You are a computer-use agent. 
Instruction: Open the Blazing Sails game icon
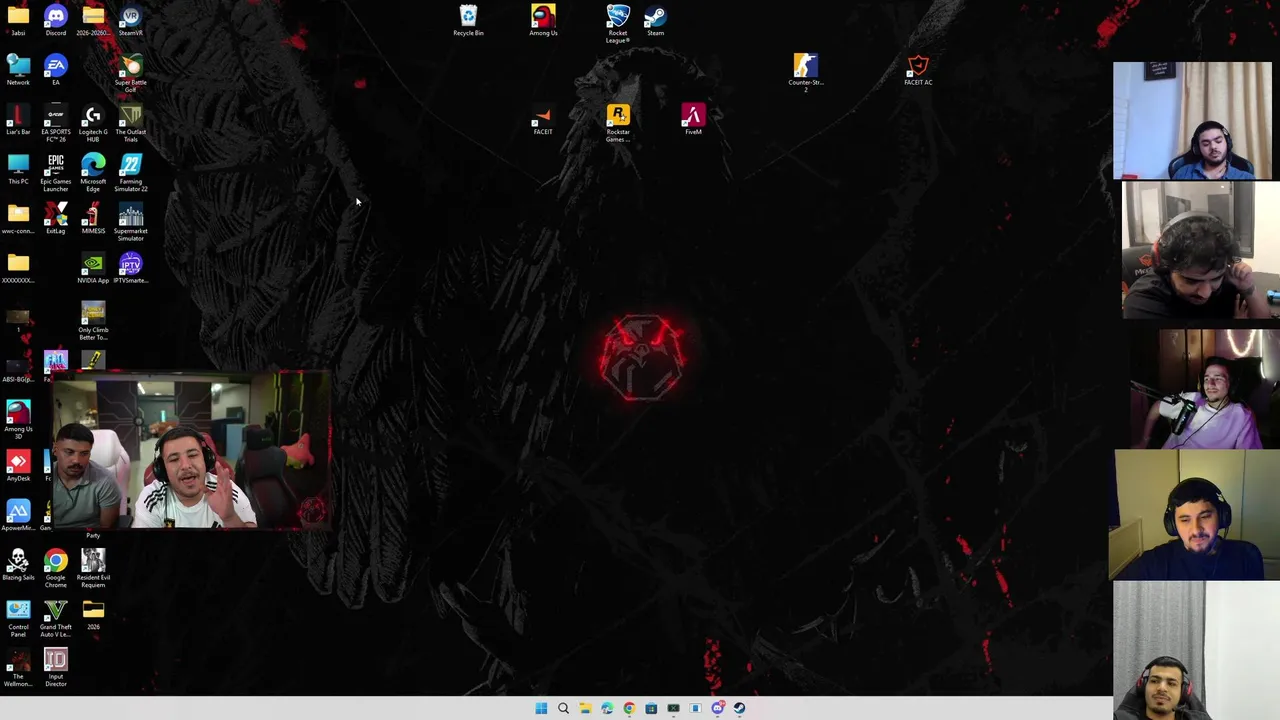coord(18,565)
